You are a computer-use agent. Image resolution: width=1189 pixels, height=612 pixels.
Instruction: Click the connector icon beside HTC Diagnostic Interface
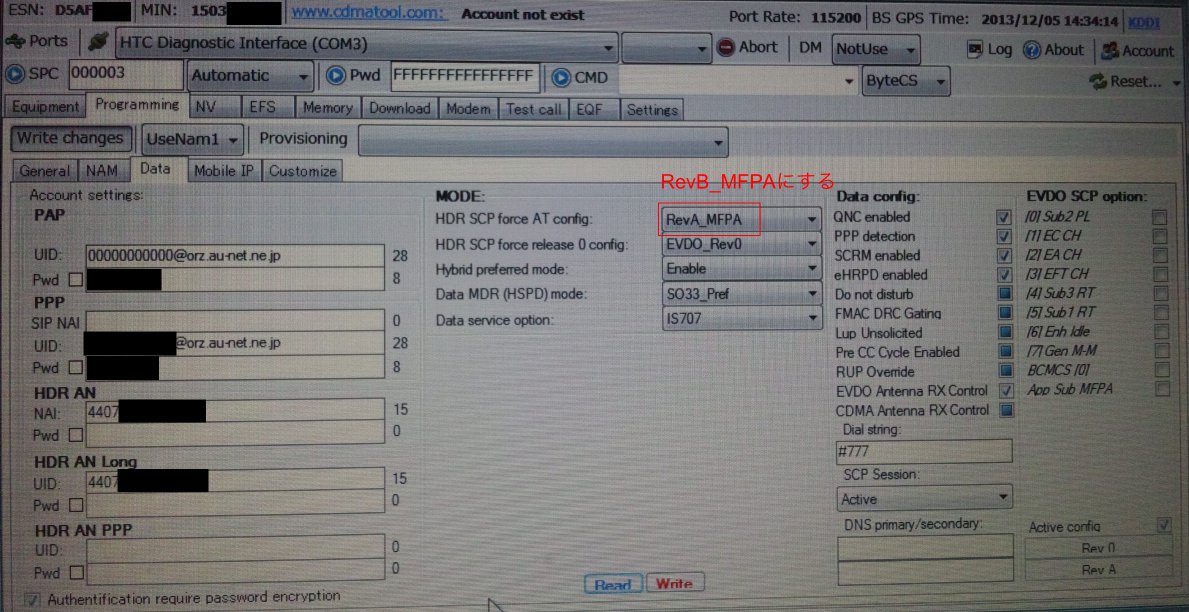point(96,42)
